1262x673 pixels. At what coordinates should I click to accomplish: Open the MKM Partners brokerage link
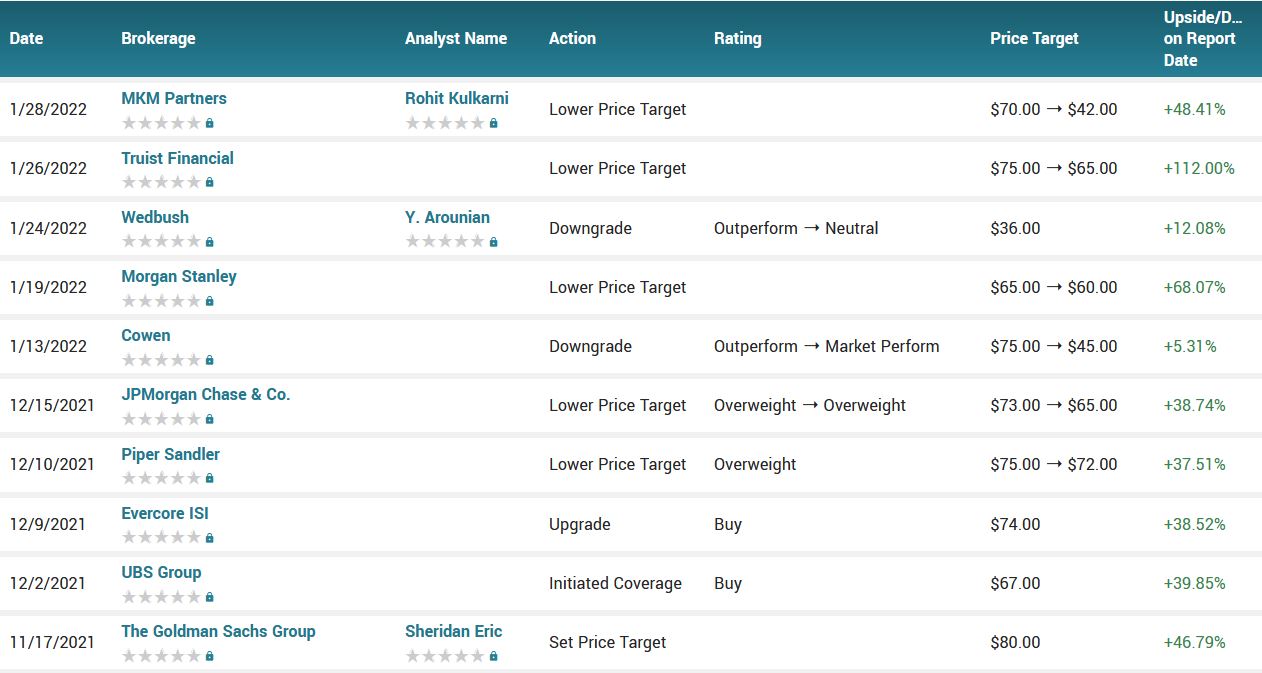[174, 98]
